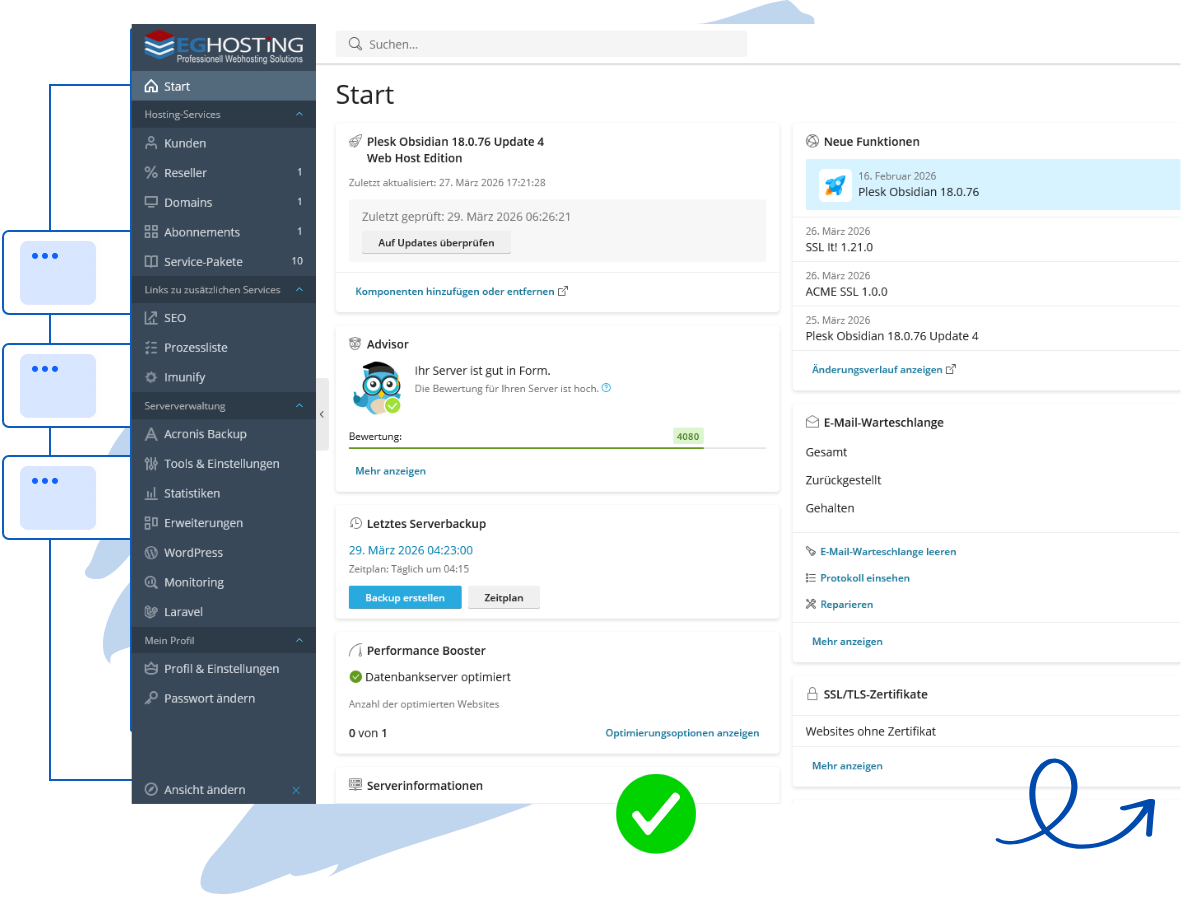This screenshot has height=904, width=1192.
Task: Click the Advisor rating help icon
Action: (605, 387)
